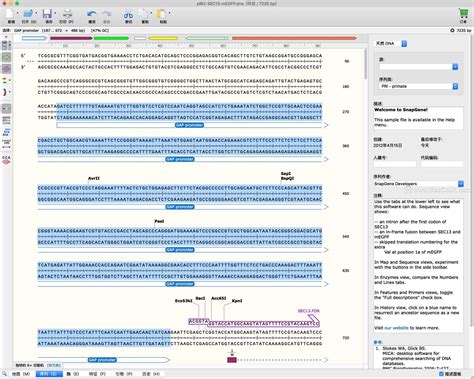Click the primers icon in the side toolbar

tap(5, 80)
